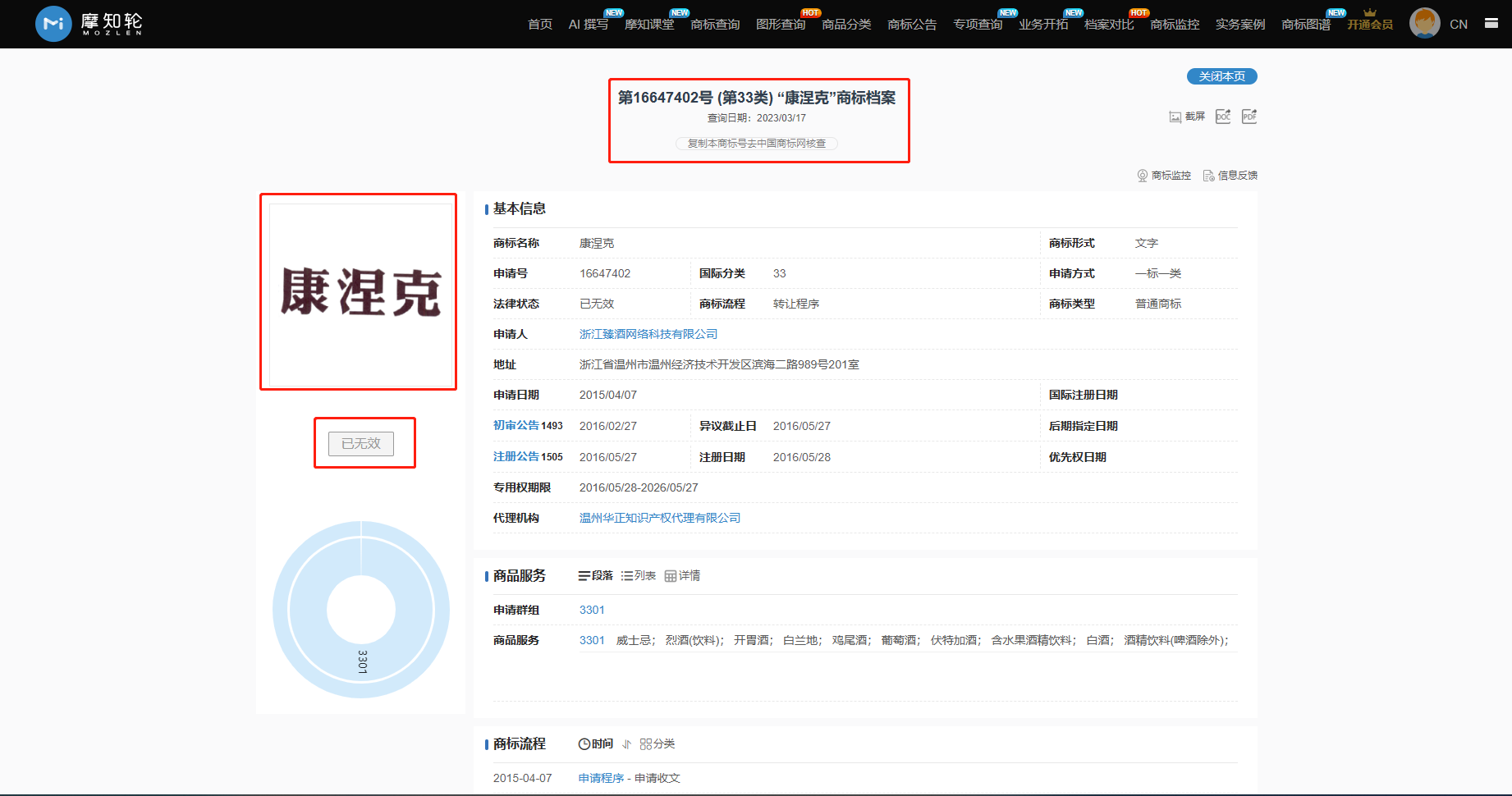Export the trademark file as DOC
1512x796 pixels.
(1223, 117)
